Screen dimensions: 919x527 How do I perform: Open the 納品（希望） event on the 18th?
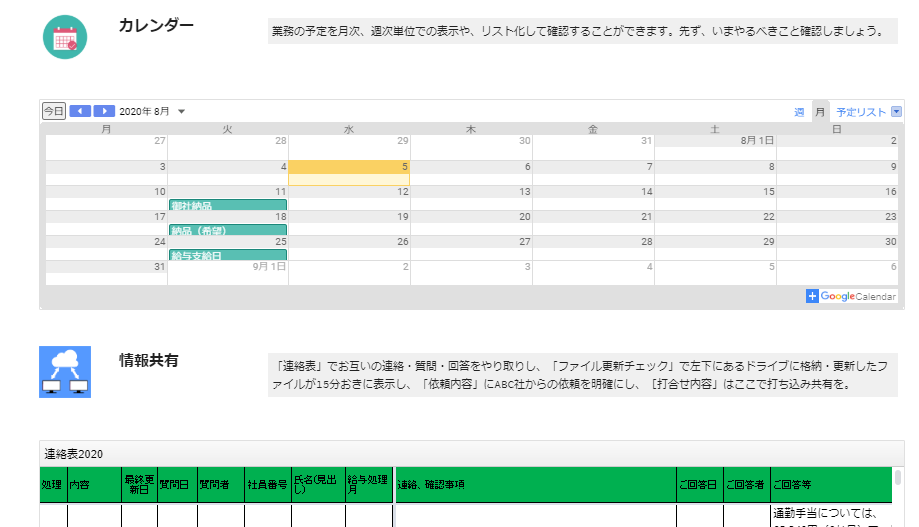coord(227,231)
